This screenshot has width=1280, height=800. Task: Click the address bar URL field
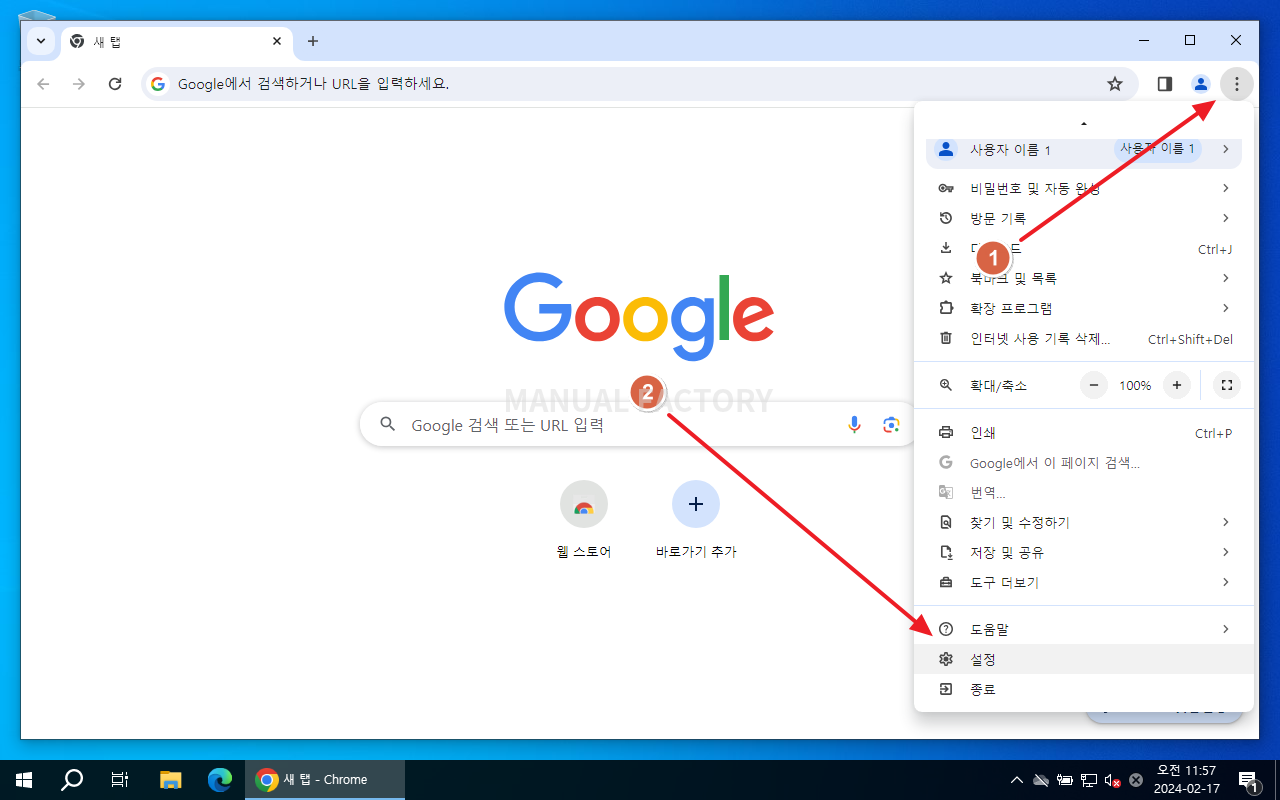click(x=640, y=84)
